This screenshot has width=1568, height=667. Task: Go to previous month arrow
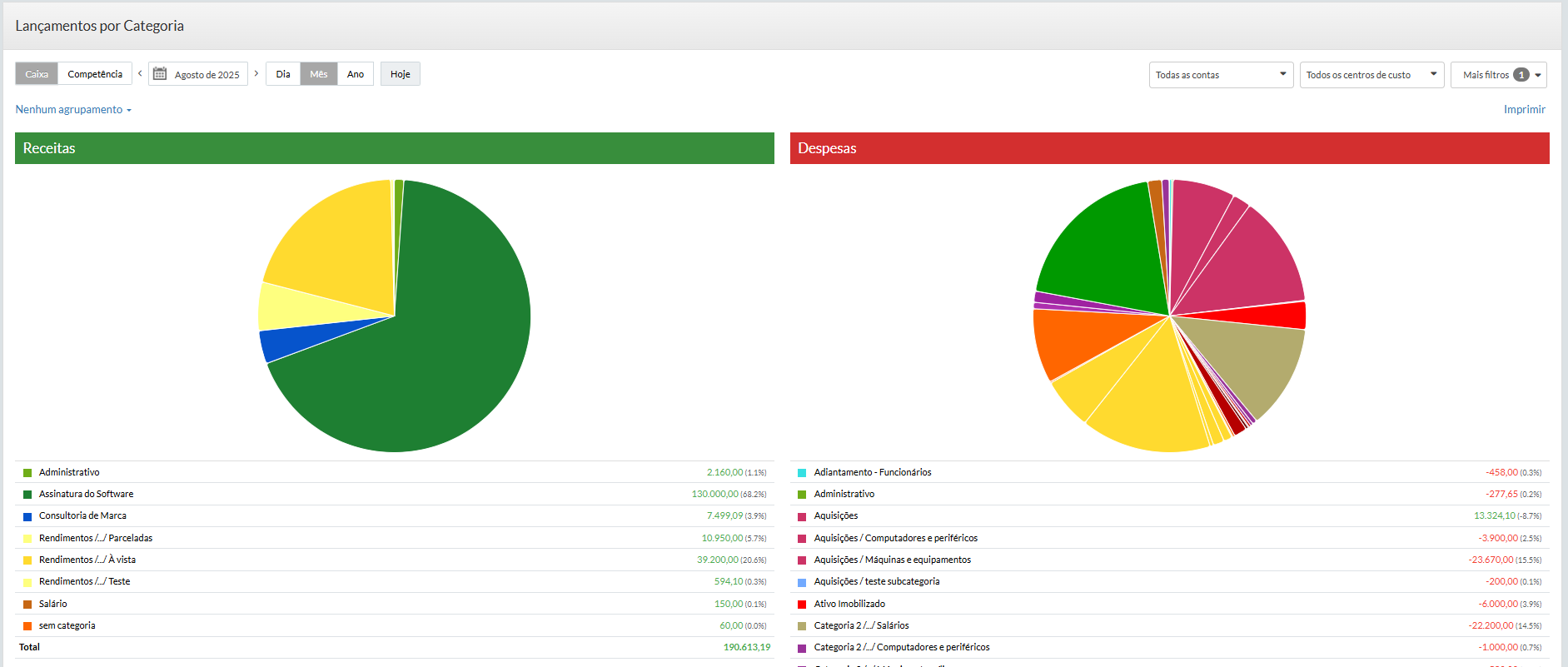pyautogui.click(x=140, y=73)
